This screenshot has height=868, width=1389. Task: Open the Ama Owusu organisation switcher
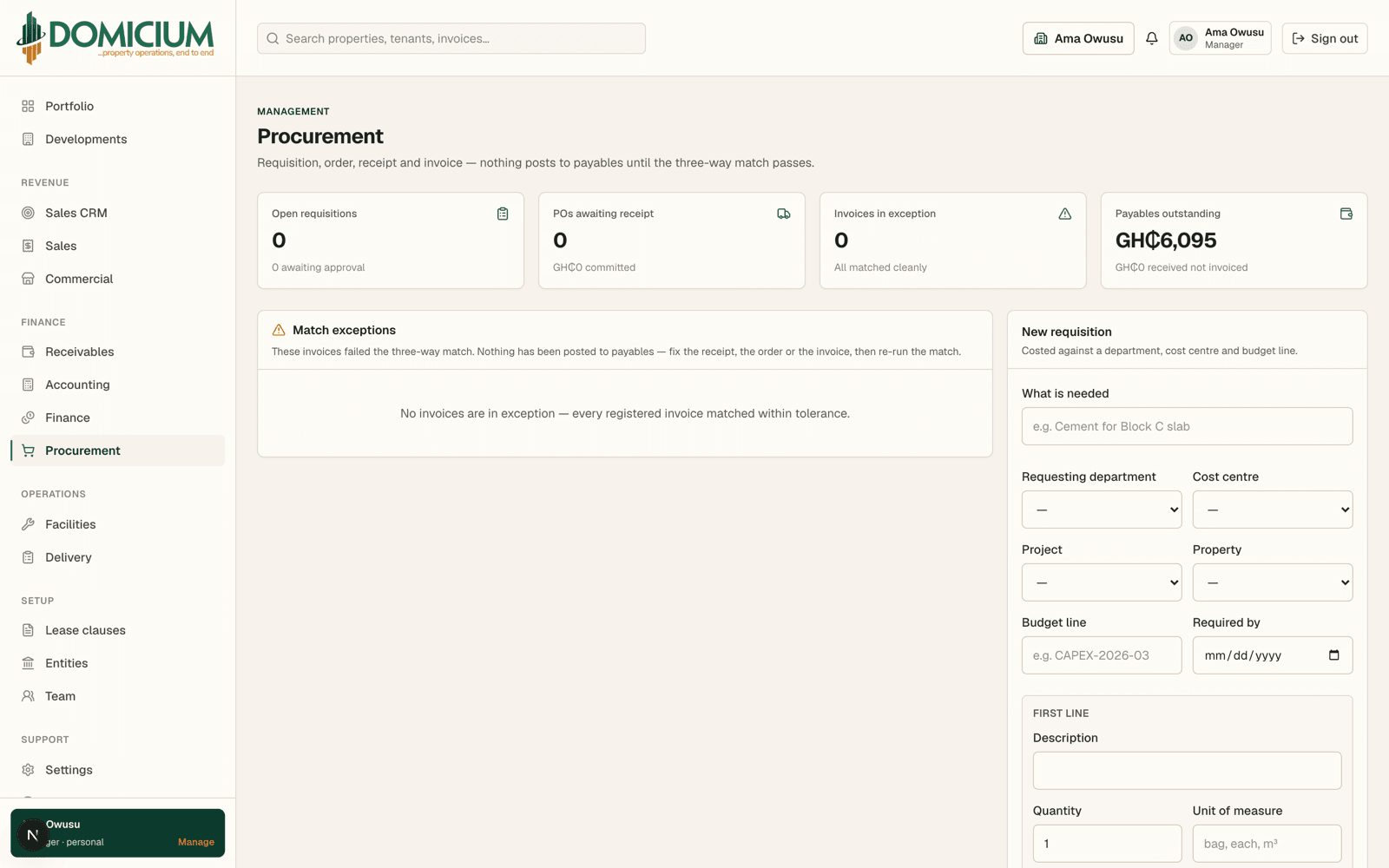click(x=1078, y=38)
